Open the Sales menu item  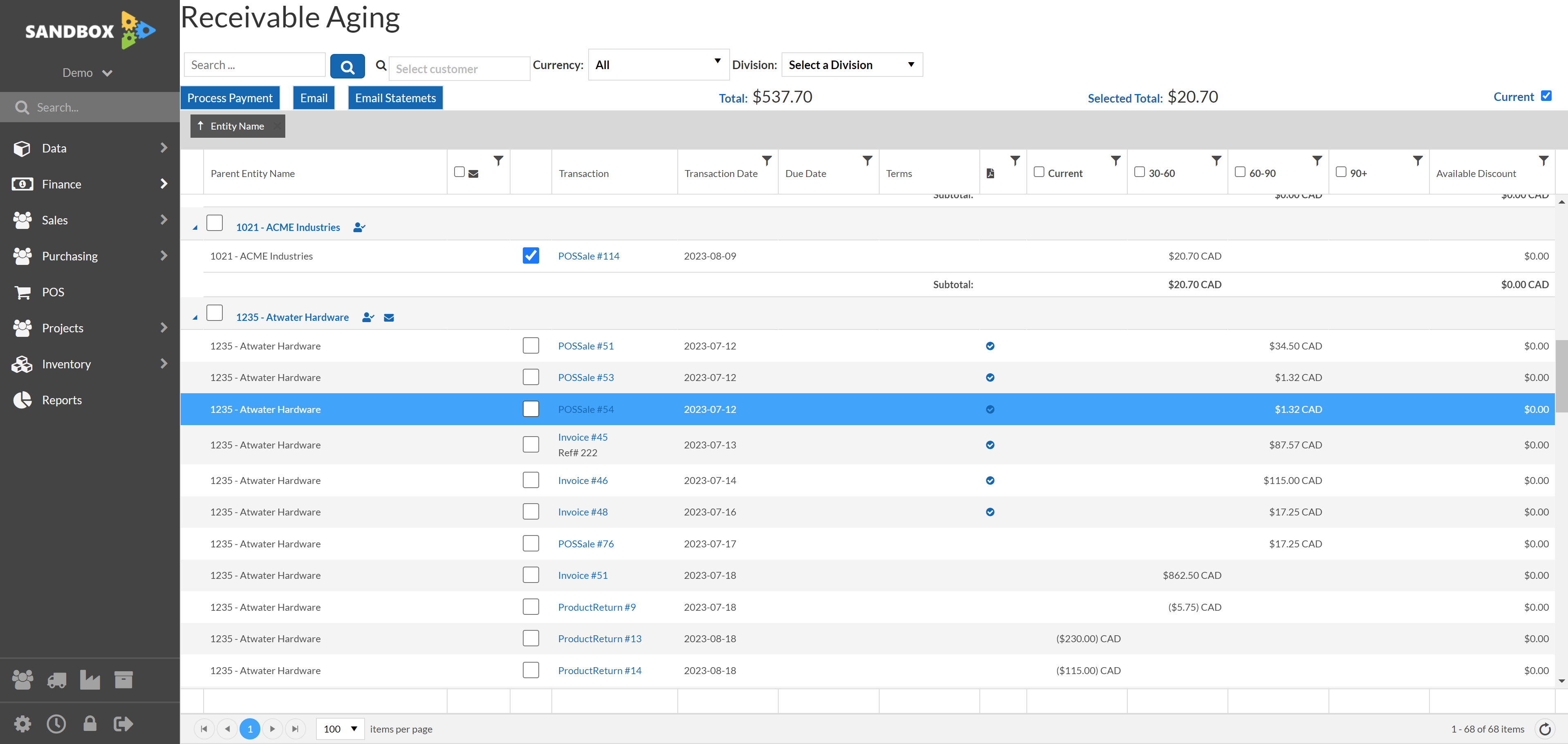90,220
